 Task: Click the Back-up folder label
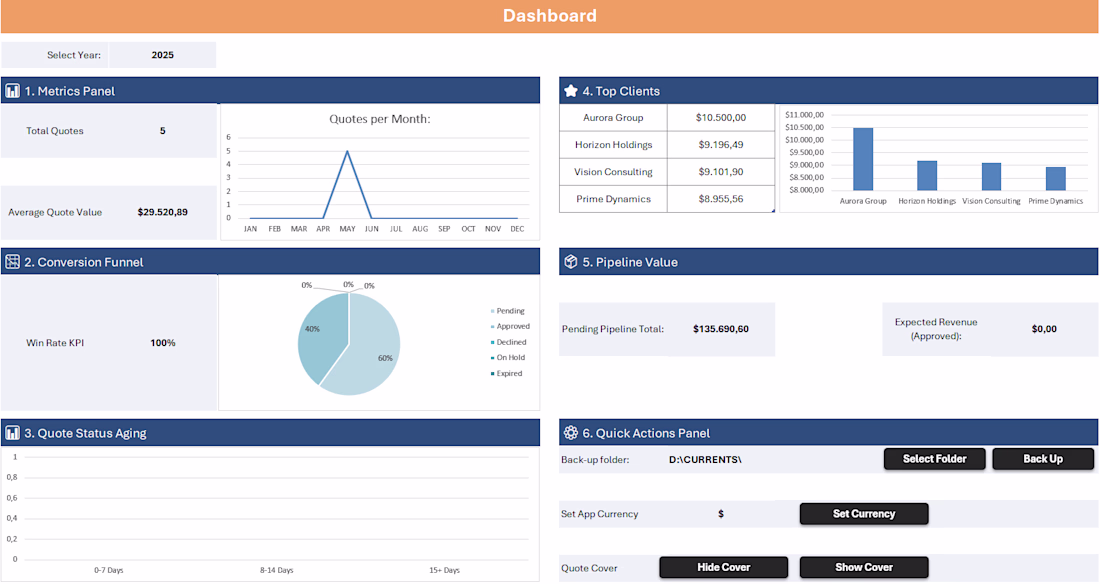595,460
